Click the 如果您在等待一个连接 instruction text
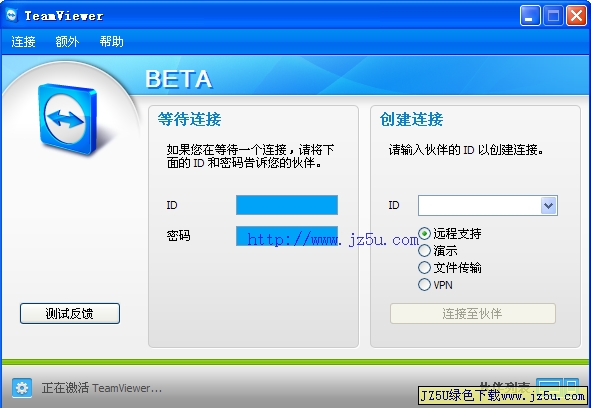Viewport: 591px width, 408px height. pyautogui.click(x=250, y=157)
